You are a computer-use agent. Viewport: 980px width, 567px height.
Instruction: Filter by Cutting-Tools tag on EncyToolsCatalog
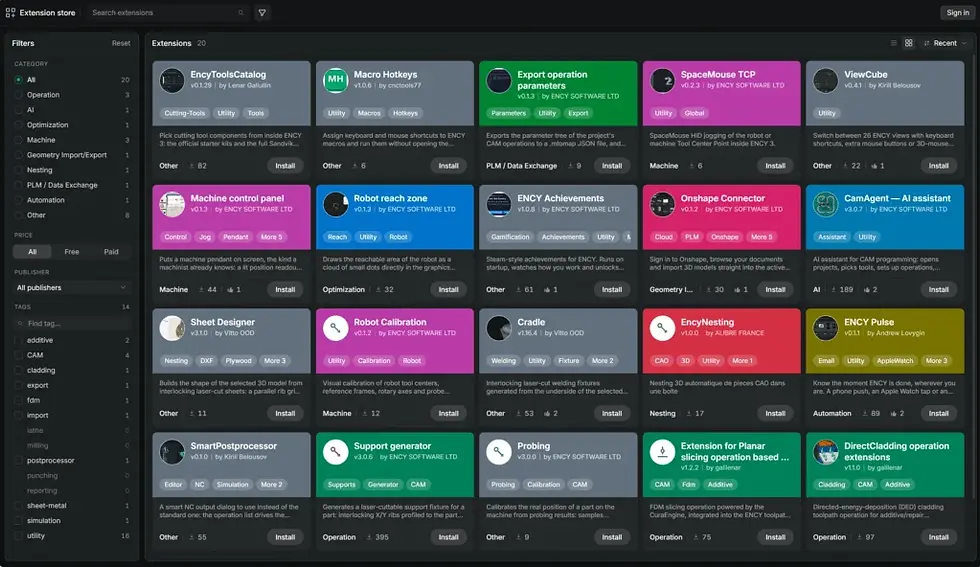[184, 113]
